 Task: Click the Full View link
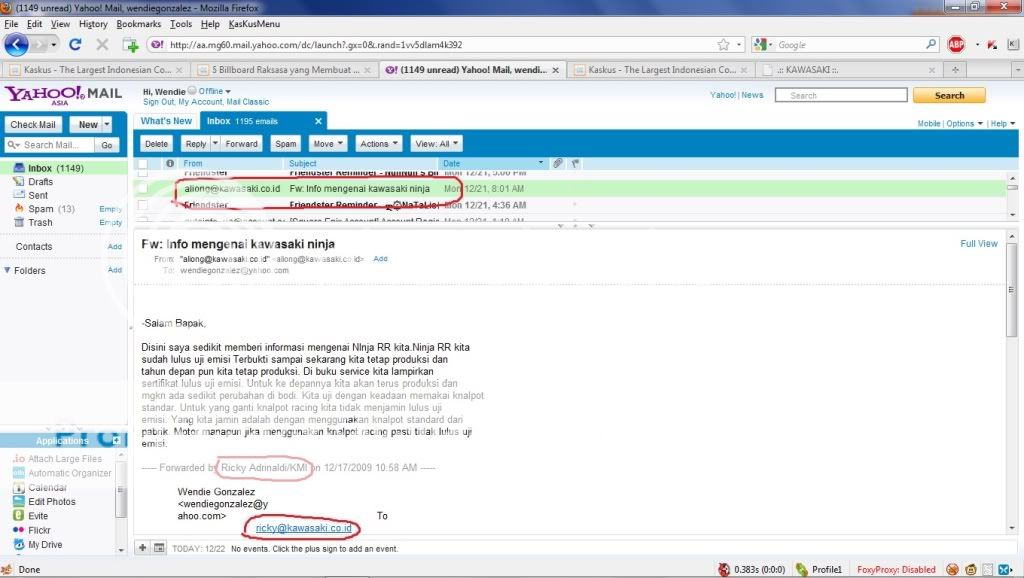978,244
